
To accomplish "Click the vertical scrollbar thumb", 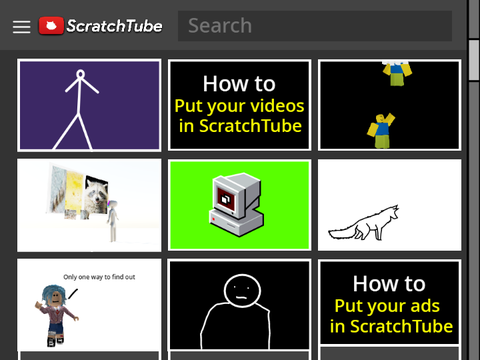I will coord(474,60).
